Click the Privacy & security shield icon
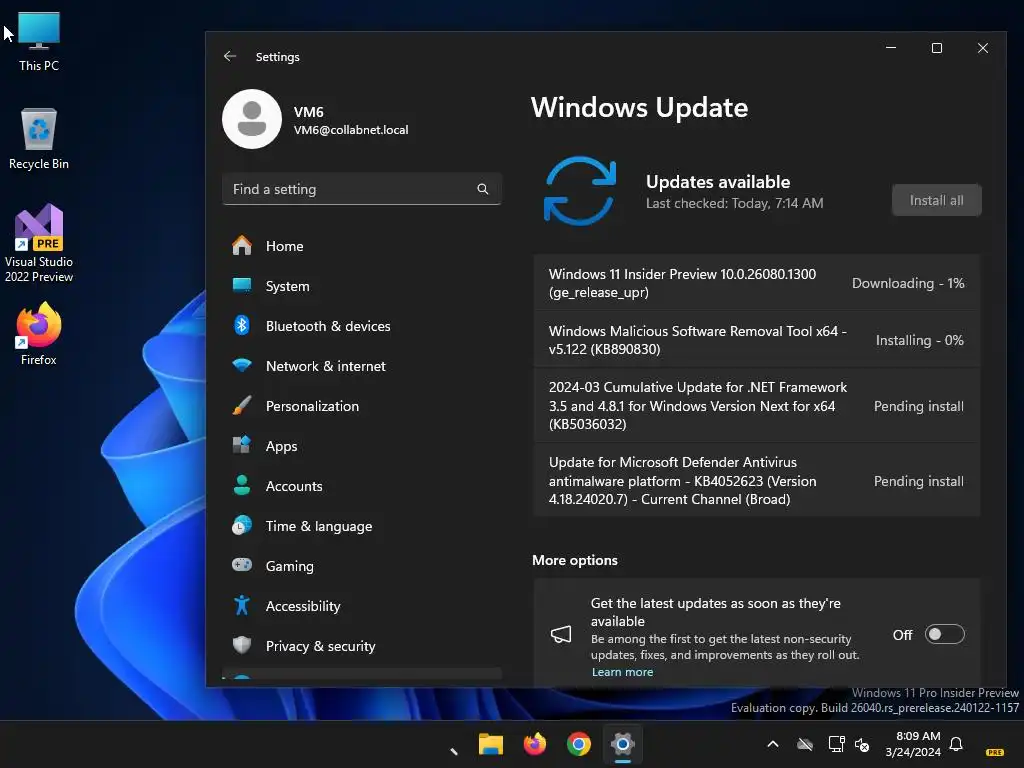 coord(242,645)
